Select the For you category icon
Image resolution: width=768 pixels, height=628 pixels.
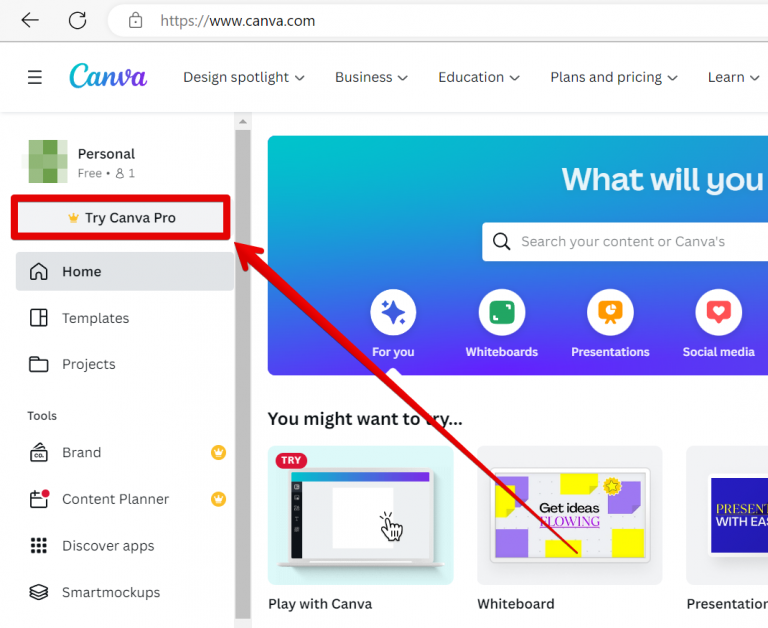[393, 313]
